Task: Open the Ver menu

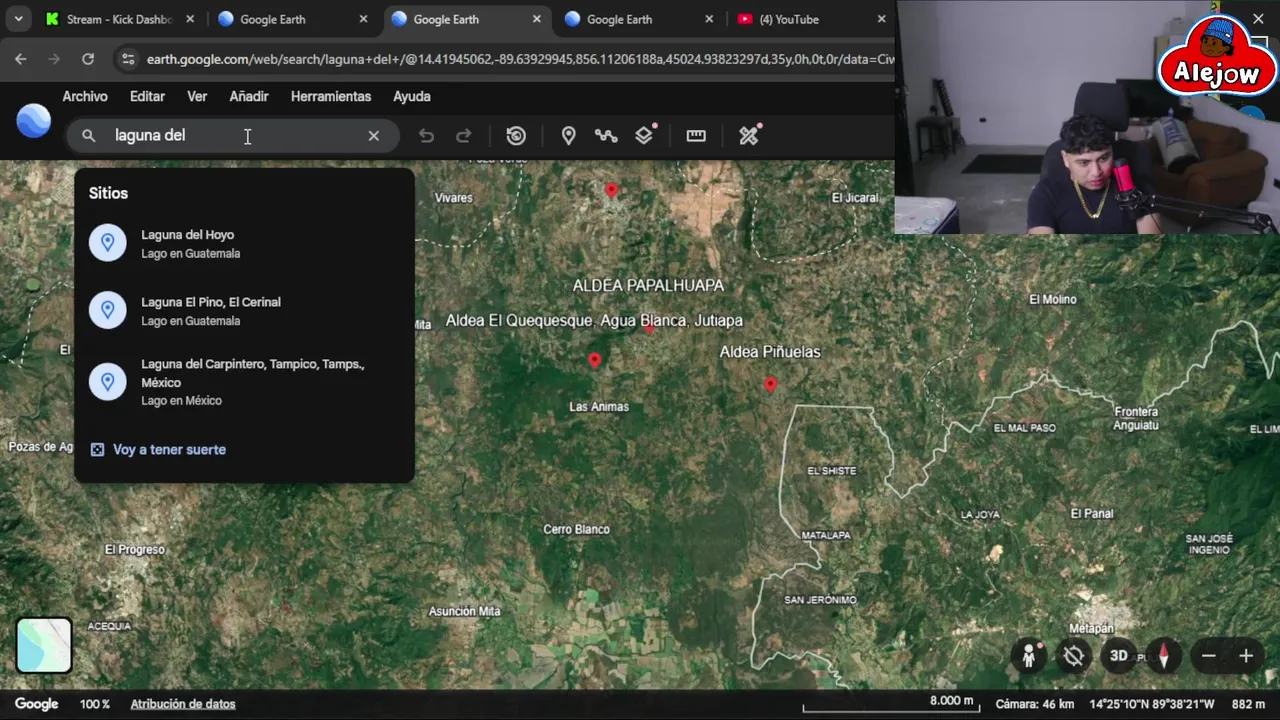Action: pyautogui.click(x=197, y=97)
